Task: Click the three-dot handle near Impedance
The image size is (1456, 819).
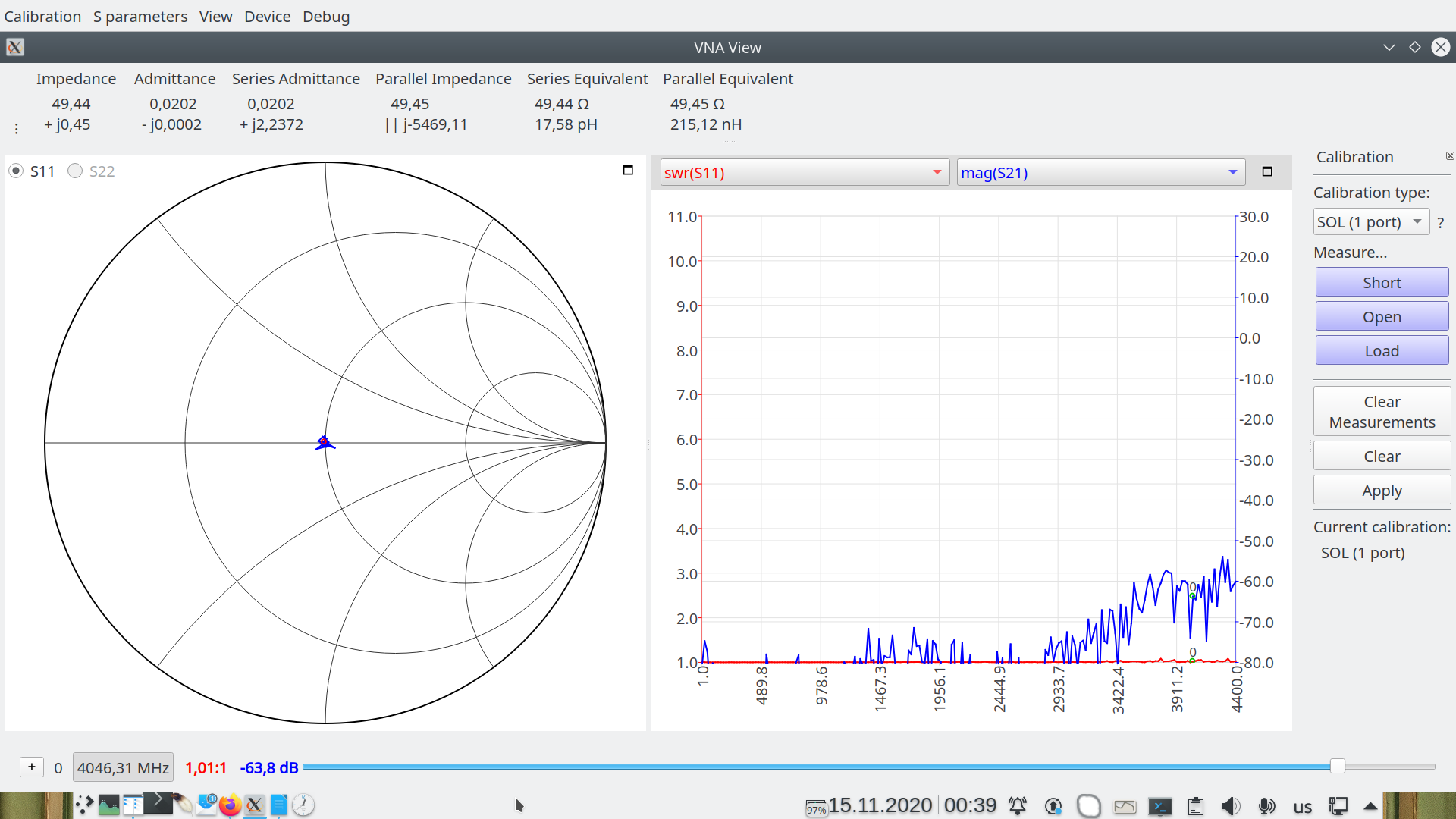Action: (x=16, y=129)
